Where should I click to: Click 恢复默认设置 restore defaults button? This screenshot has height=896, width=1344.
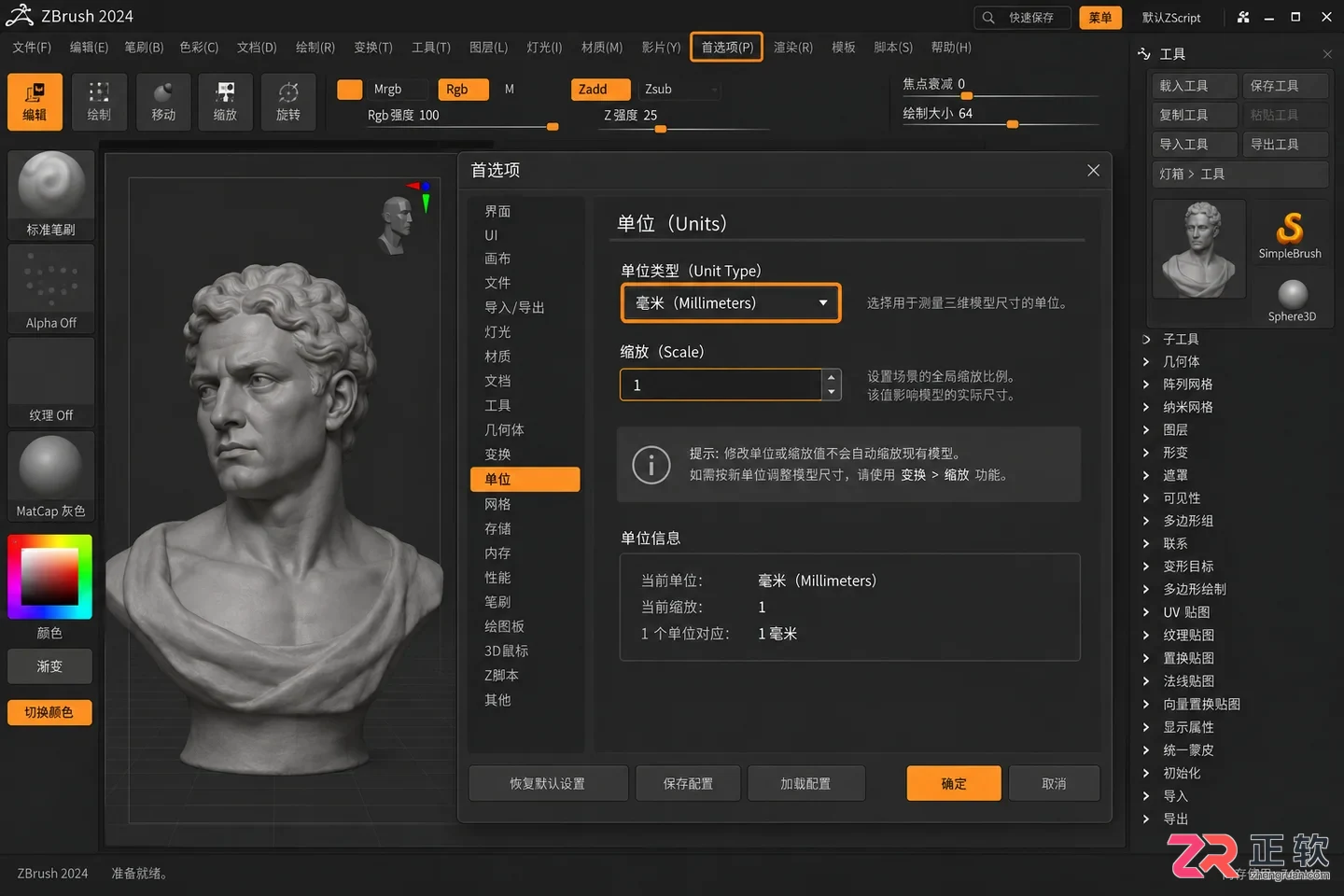click(x=548, y=784)
